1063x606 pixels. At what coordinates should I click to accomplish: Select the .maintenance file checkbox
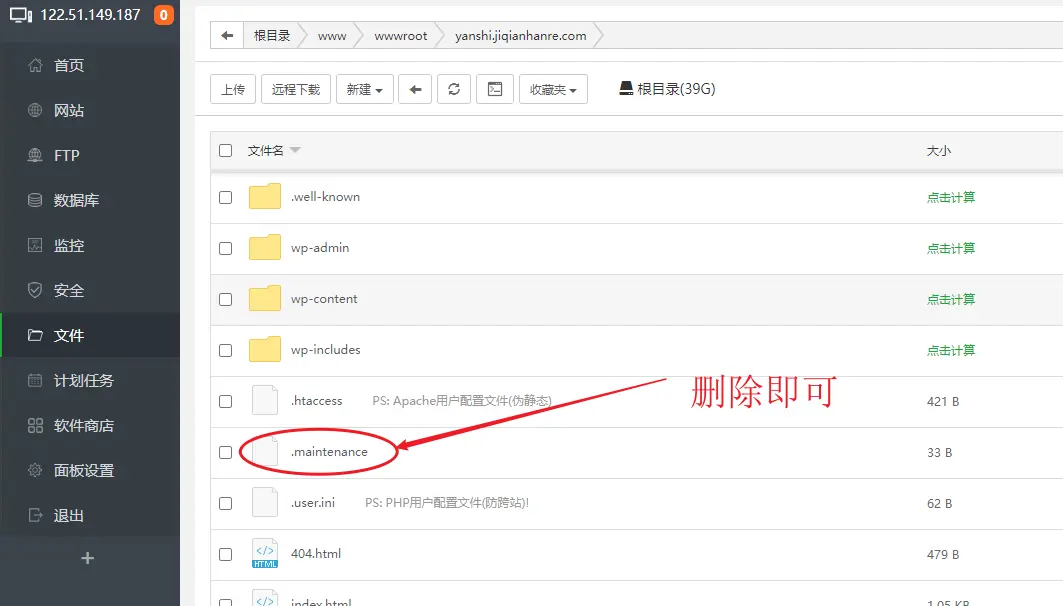(225, 452)
